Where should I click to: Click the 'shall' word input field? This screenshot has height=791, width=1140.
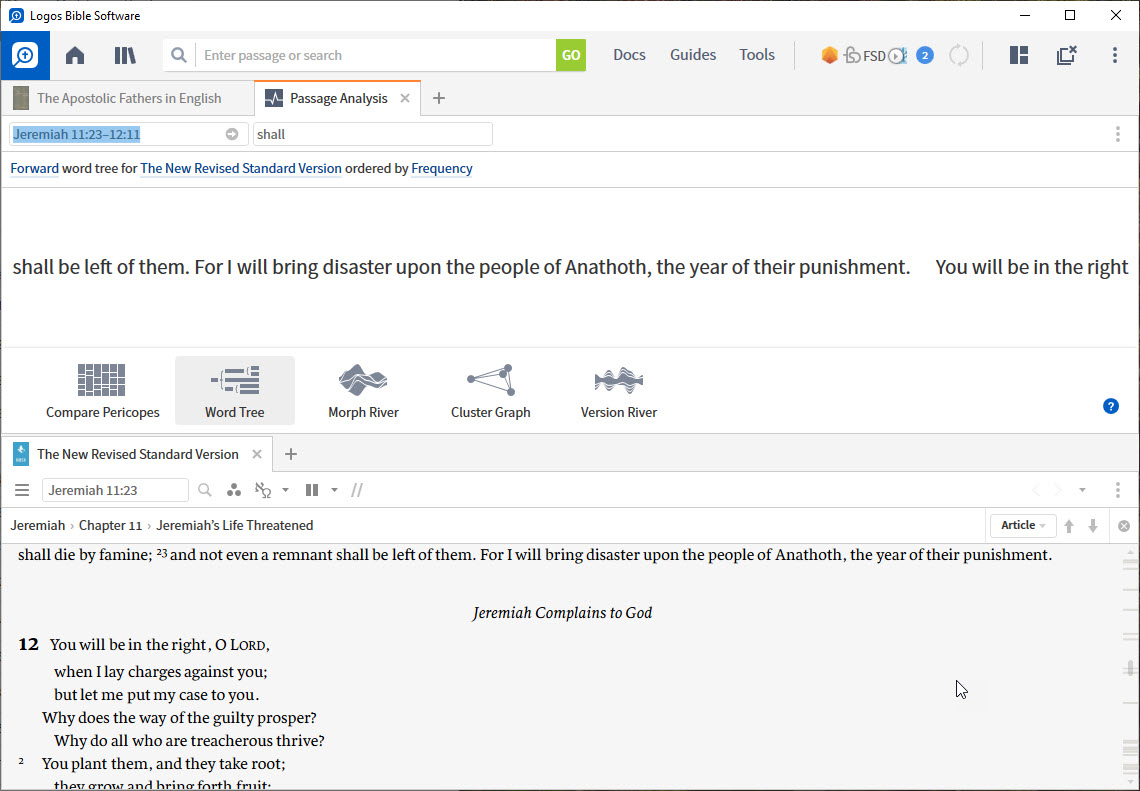pos(372,134)
